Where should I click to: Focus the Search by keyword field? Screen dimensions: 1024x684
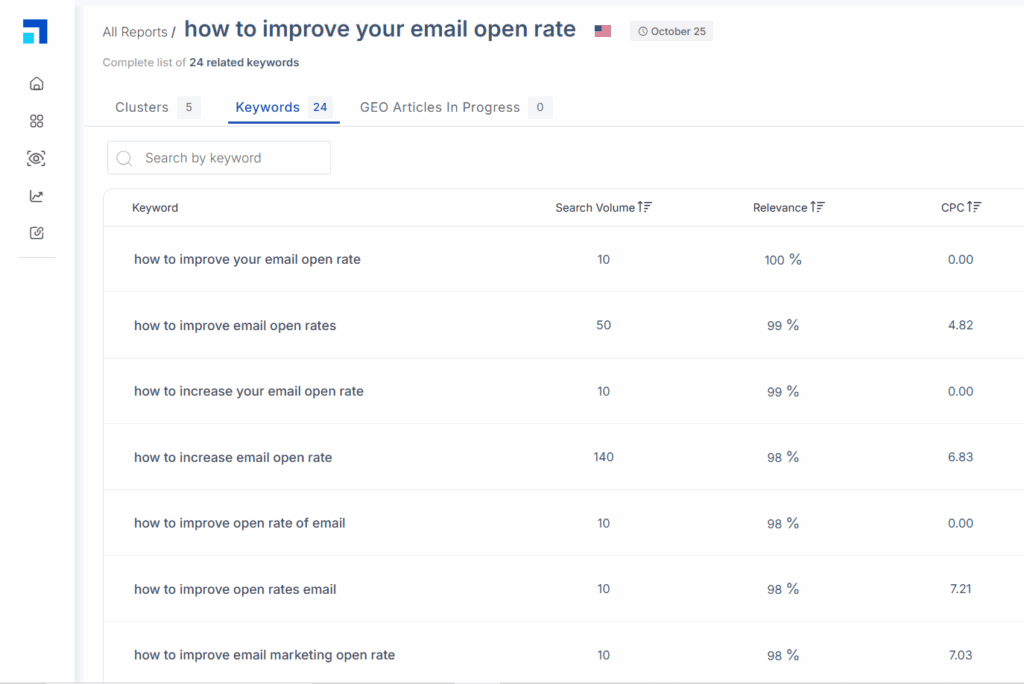(230, 158)
